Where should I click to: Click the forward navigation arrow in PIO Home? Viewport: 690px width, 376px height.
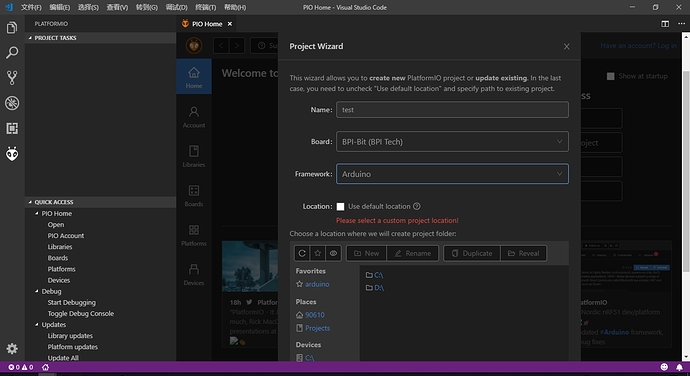click(x=237, y=45)
